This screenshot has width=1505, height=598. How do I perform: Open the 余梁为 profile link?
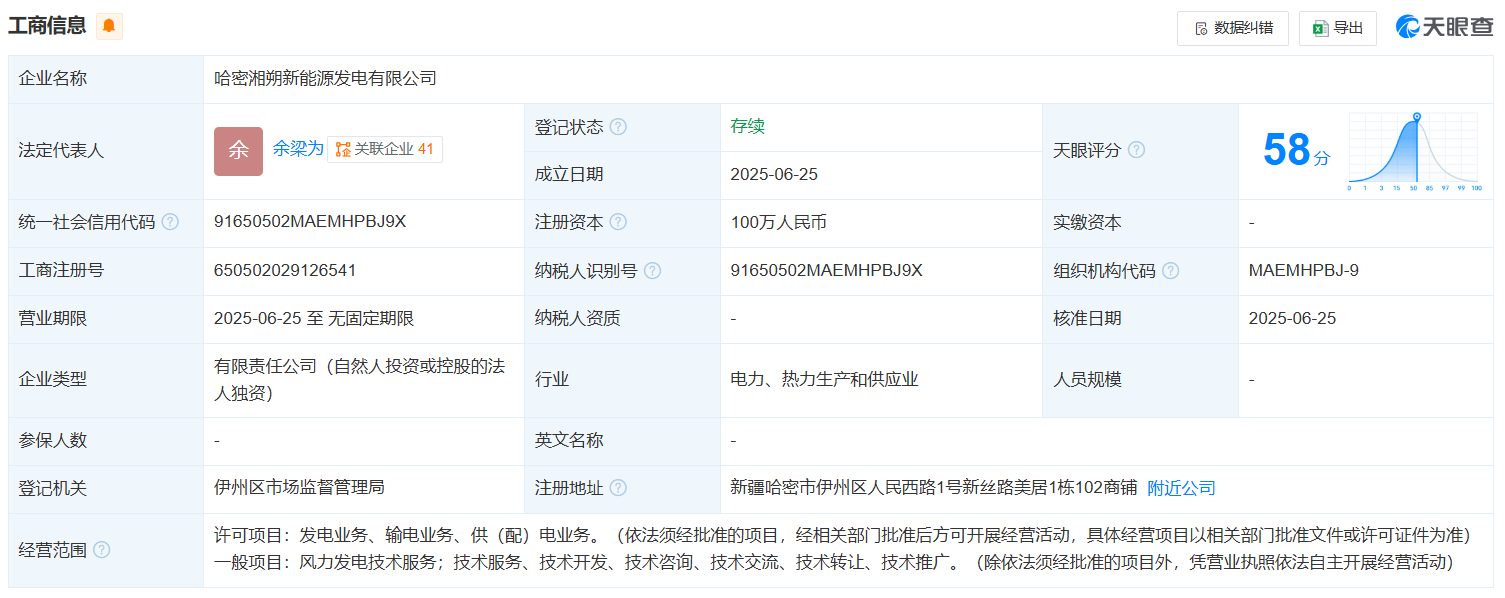298,149
